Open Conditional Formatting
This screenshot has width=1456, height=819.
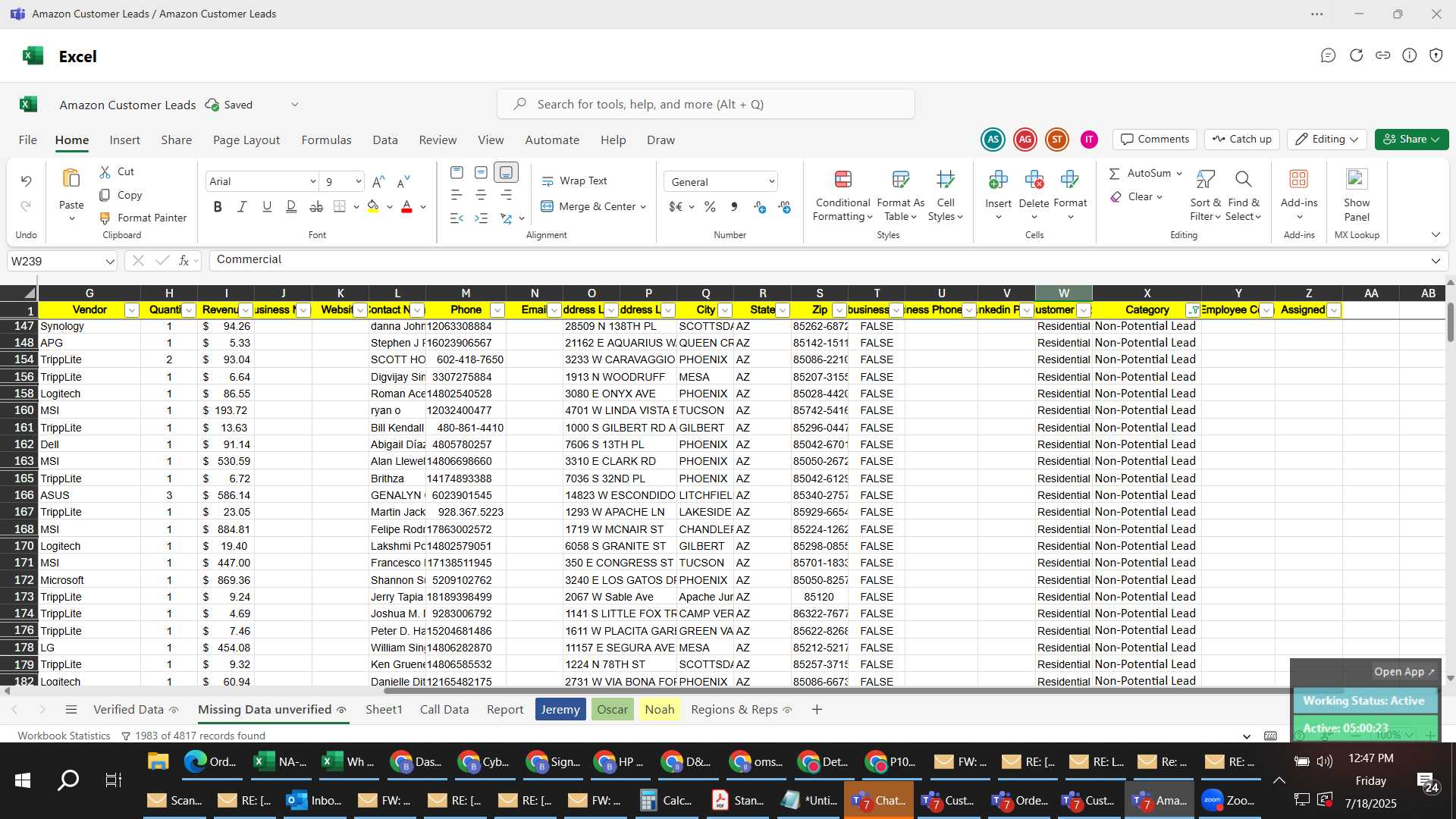click(x=843, y=196)
